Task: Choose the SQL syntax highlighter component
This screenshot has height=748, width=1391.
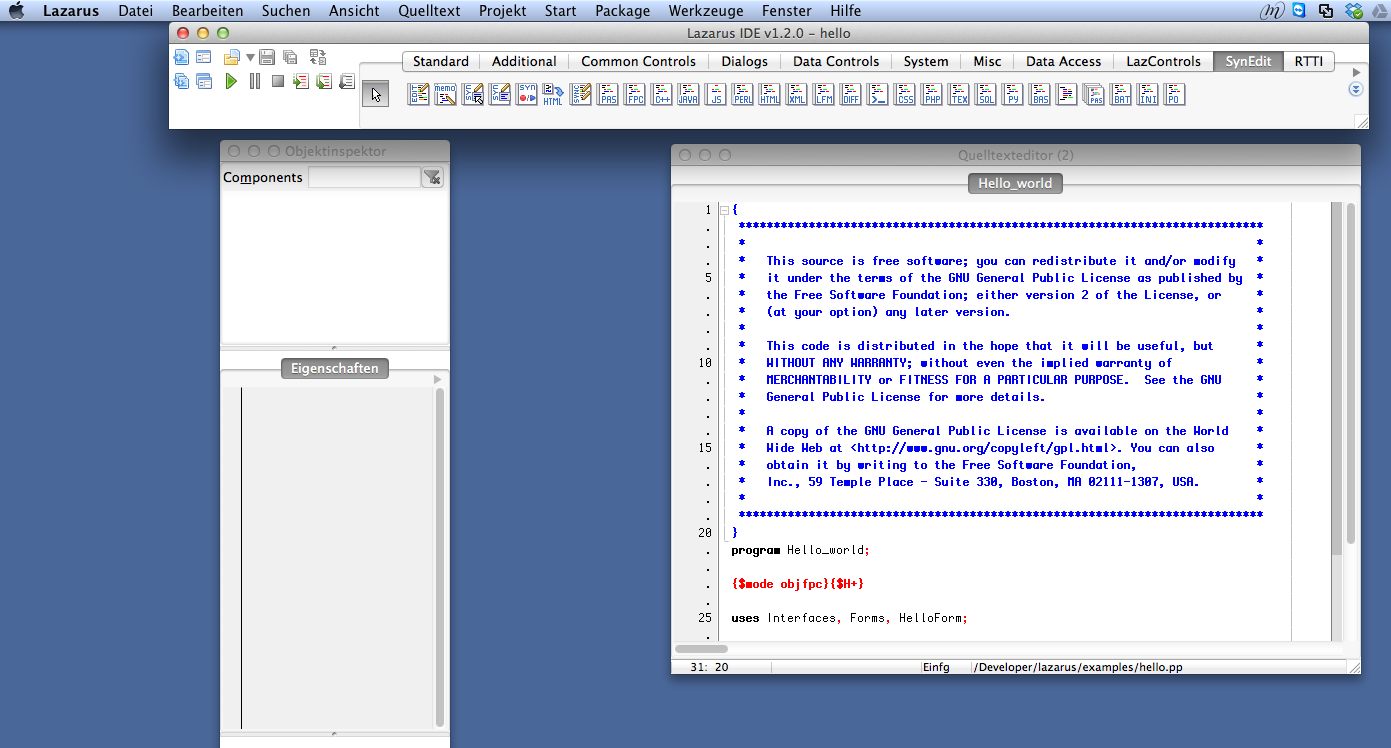Action: tap(986, 95)
